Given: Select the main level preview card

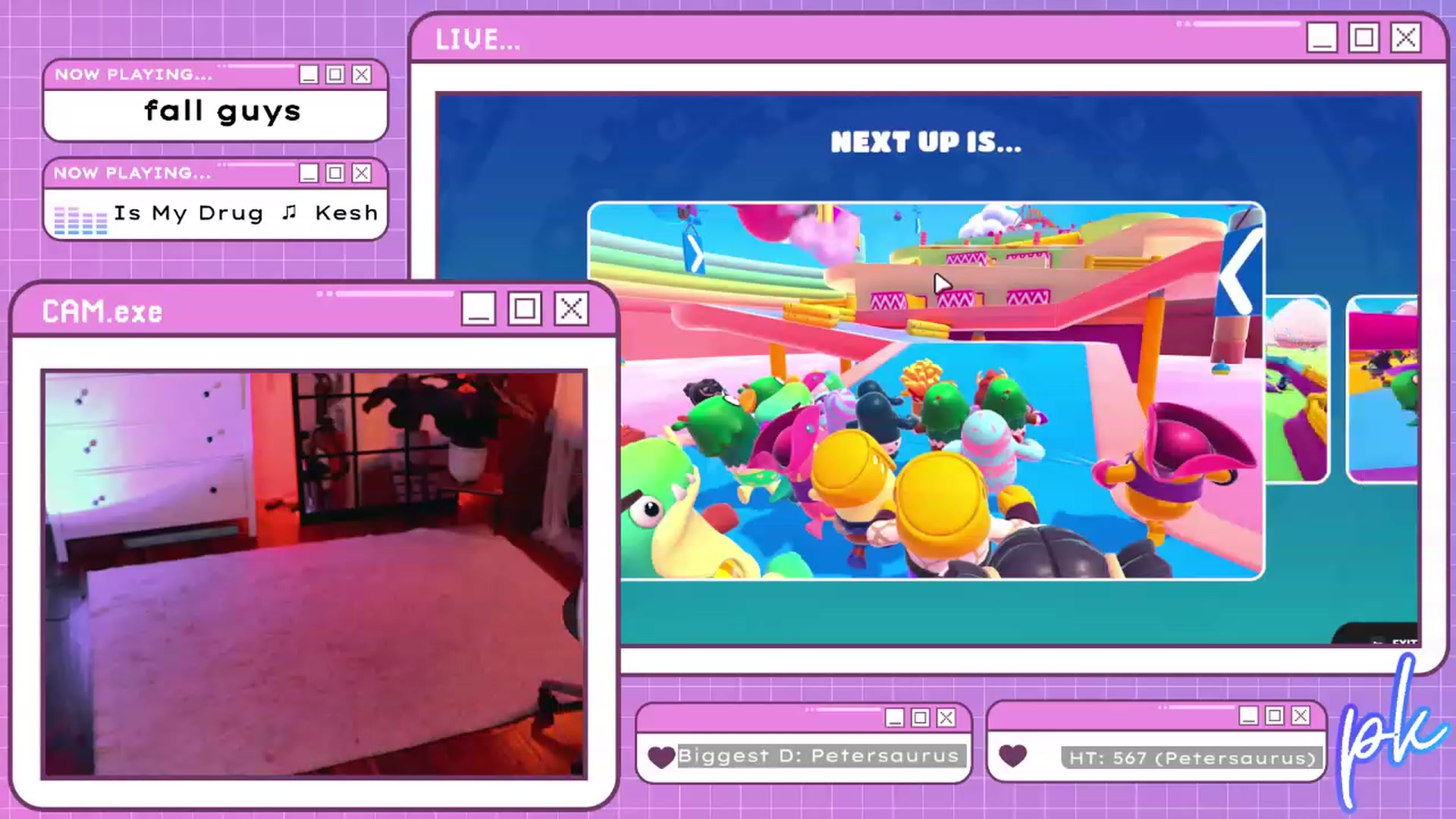Looking at the screenshot, I should (x=926, y=391).
